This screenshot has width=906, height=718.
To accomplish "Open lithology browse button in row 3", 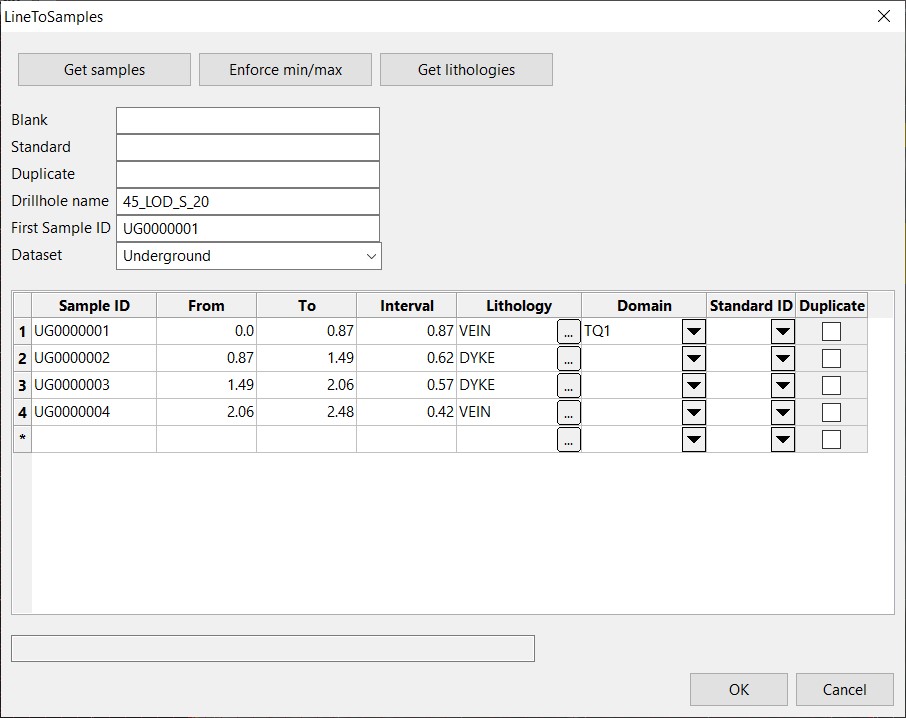I will (x=568, y=386).
